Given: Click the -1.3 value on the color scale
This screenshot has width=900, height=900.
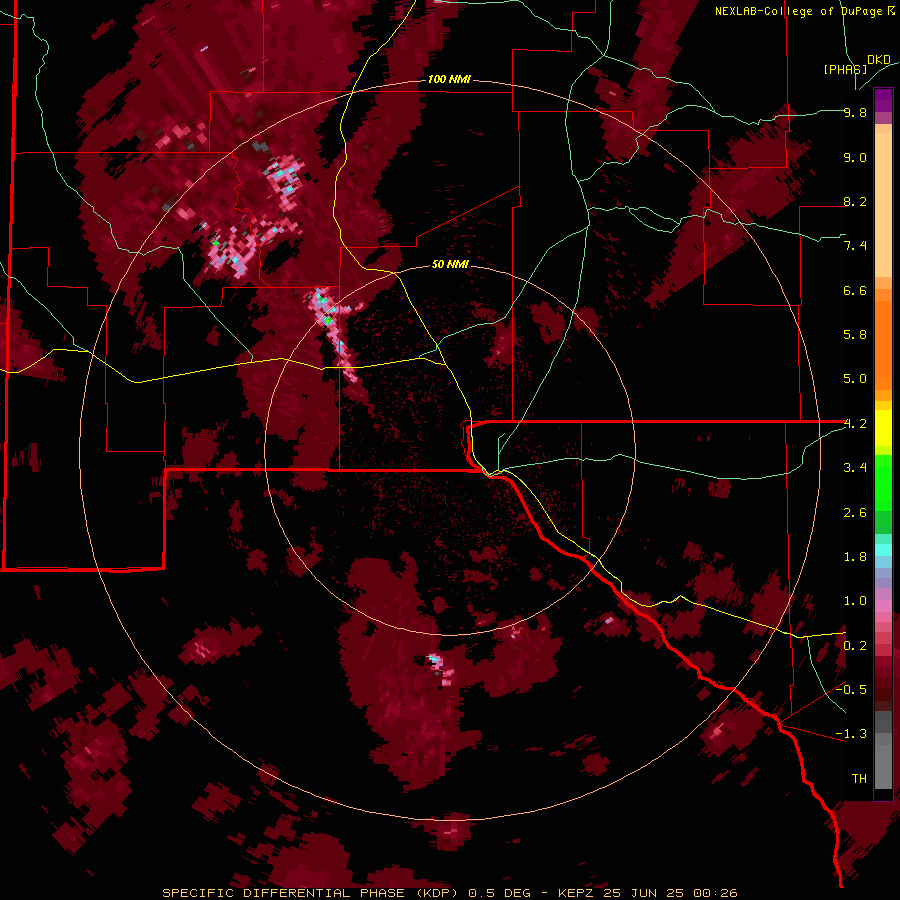Looking at the screenshot, I should (x=851, y=734).
